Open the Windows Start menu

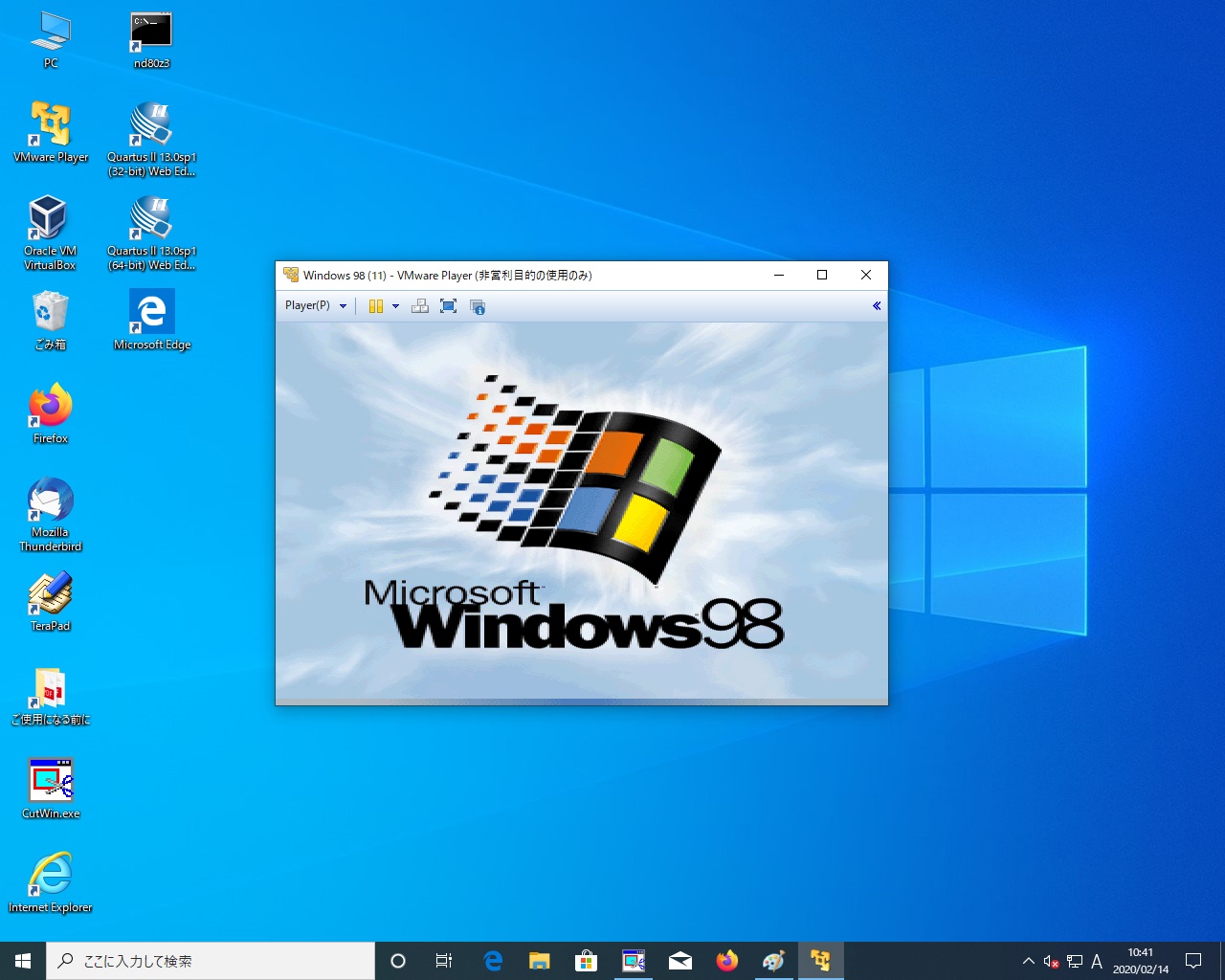pyautogui.click(x=23, y=961)
